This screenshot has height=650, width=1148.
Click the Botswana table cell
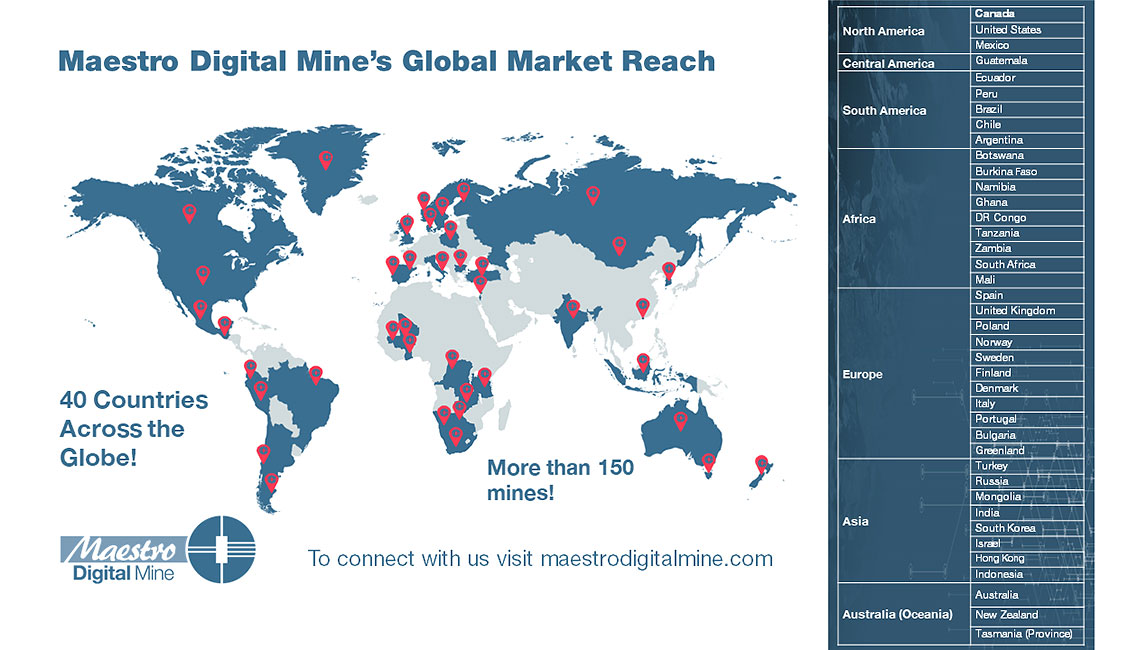click(1027, 156)
